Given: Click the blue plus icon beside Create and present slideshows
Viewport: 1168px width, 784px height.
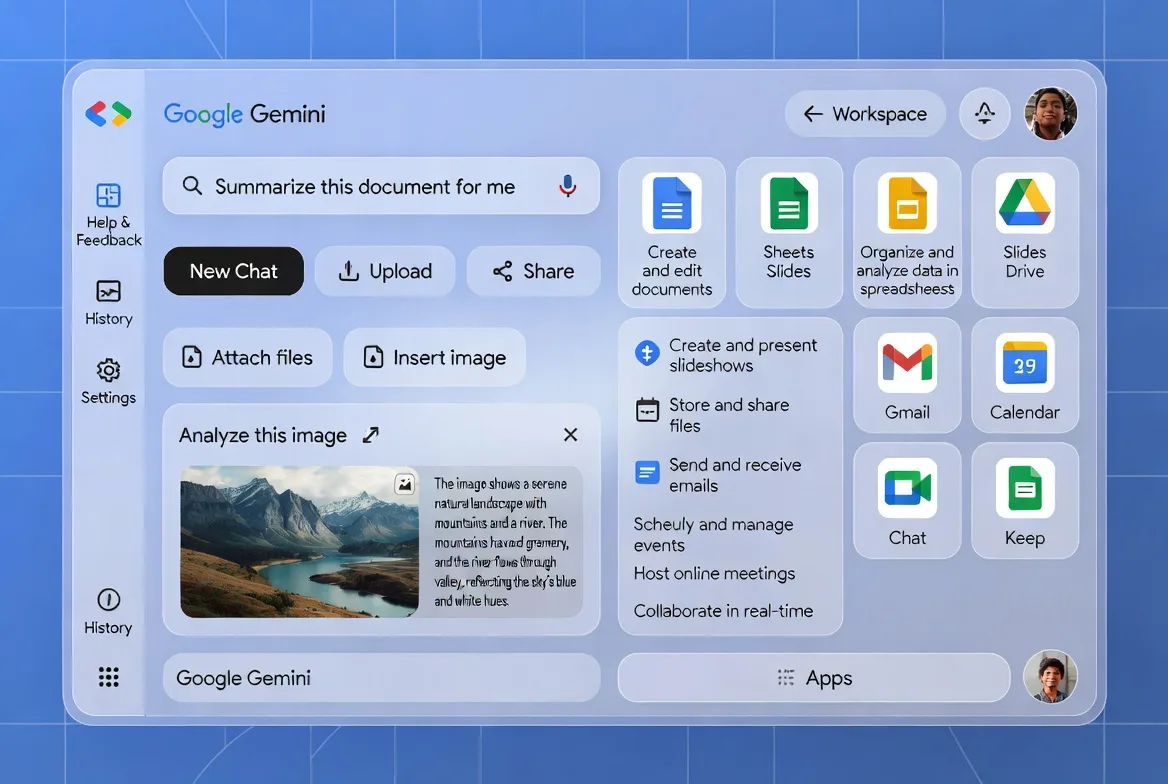Looking at the screenshot, I should (647, 353).
